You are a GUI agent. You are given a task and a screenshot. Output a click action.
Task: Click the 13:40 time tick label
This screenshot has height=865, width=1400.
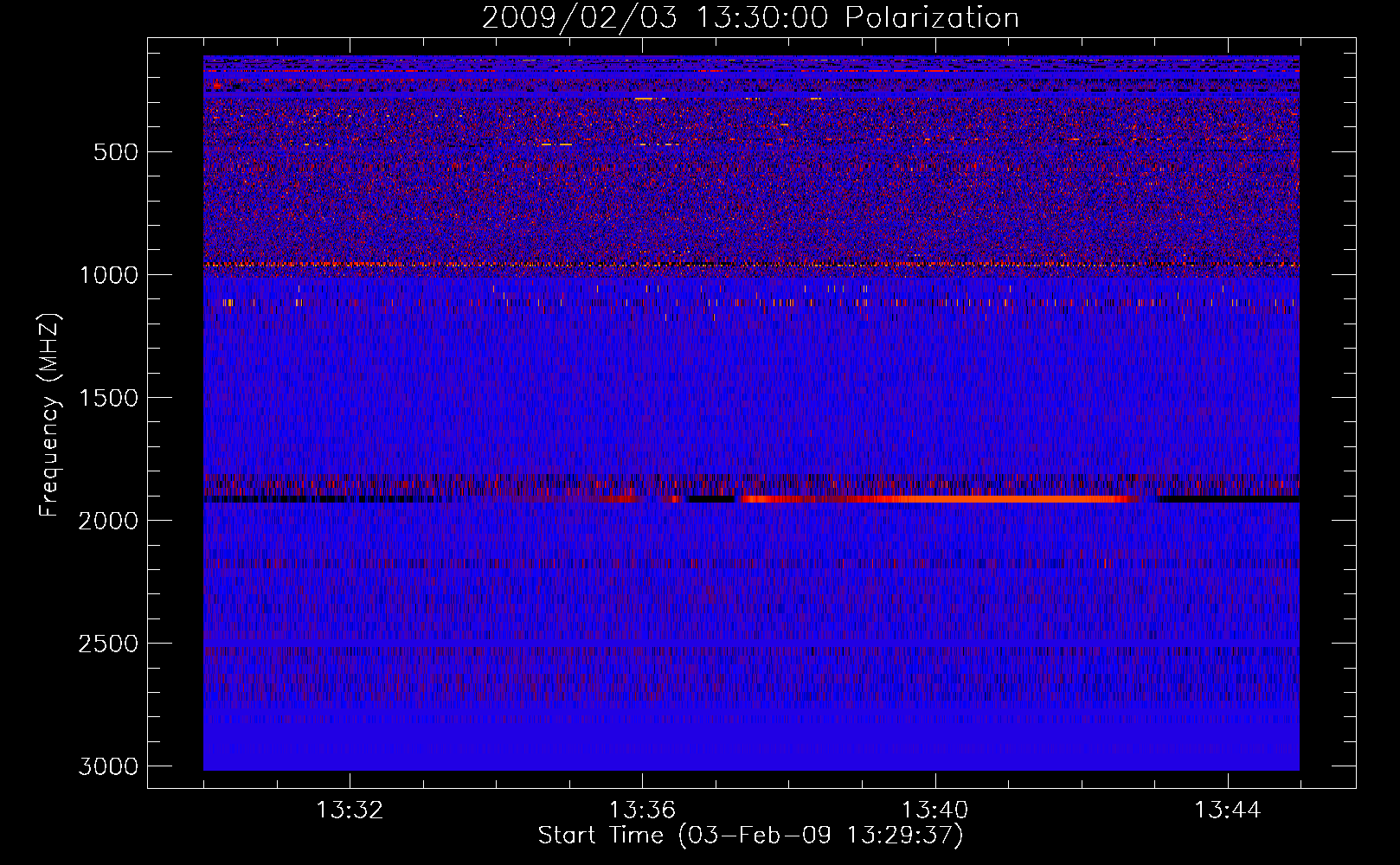pos(934,811)
